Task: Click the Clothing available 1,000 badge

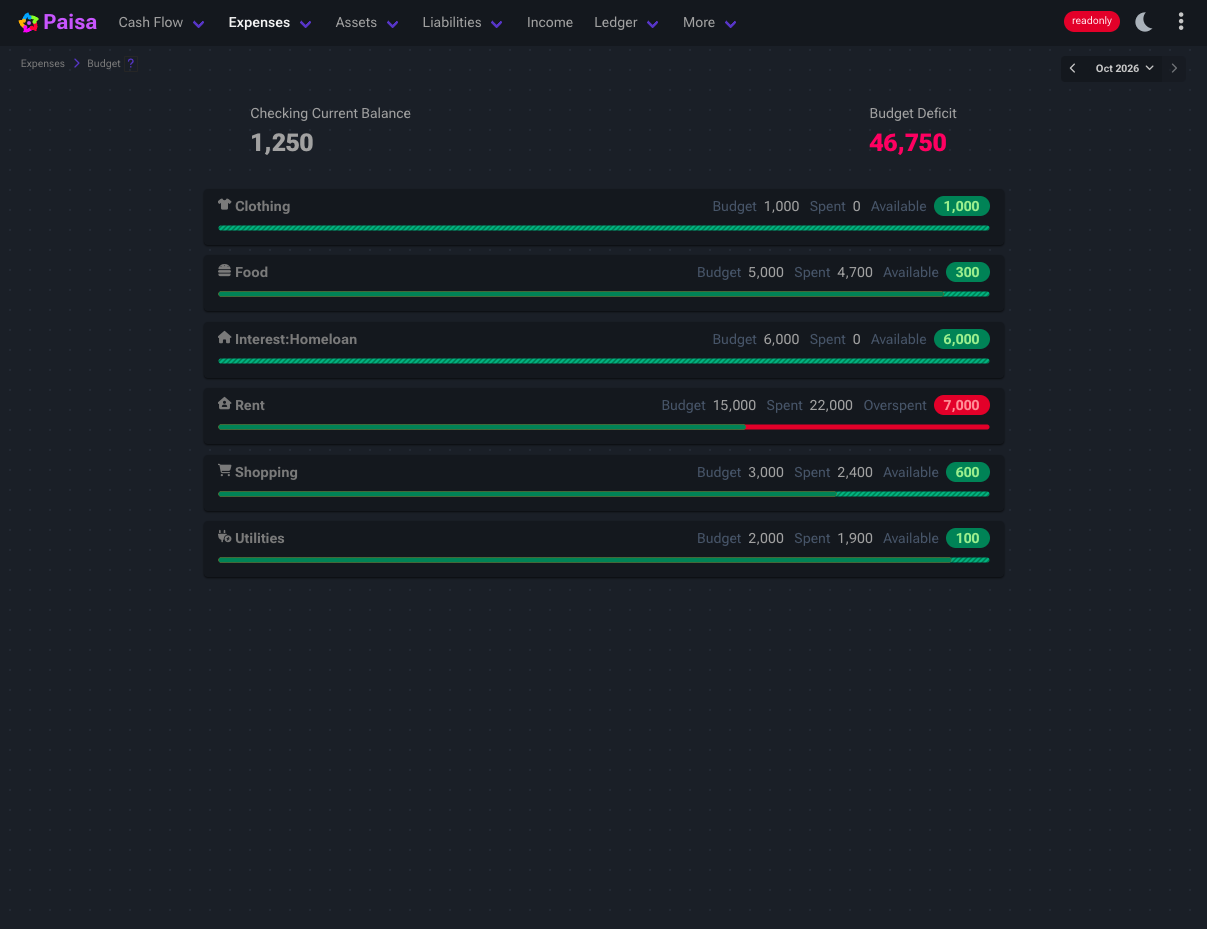Action: click(x=962, y=206)
